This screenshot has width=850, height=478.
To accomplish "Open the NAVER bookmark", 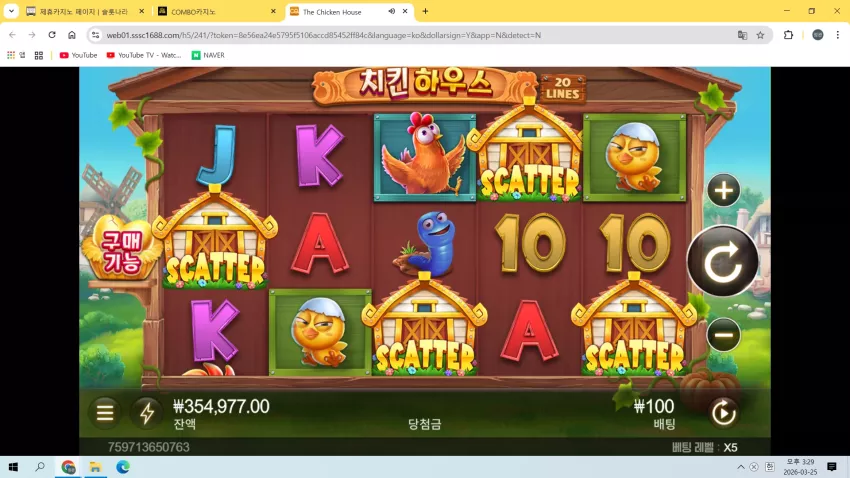I will (208, 55).
